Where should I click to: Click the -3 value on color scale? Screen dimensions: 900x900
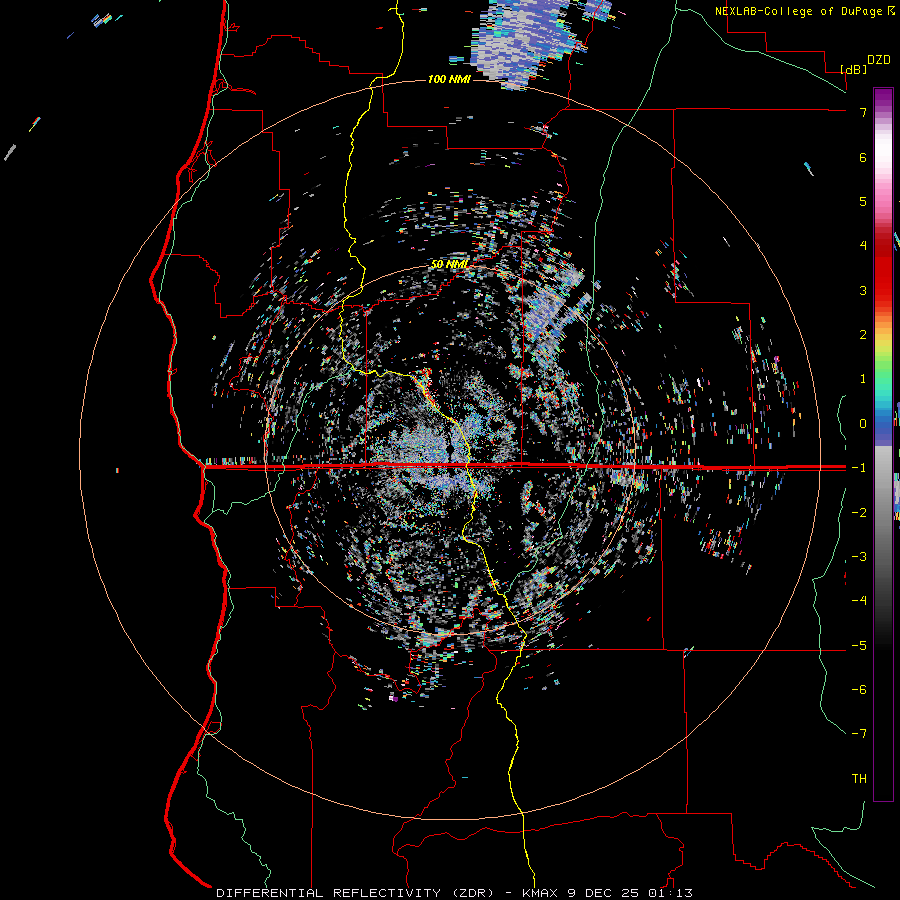(x=859, y=557)
